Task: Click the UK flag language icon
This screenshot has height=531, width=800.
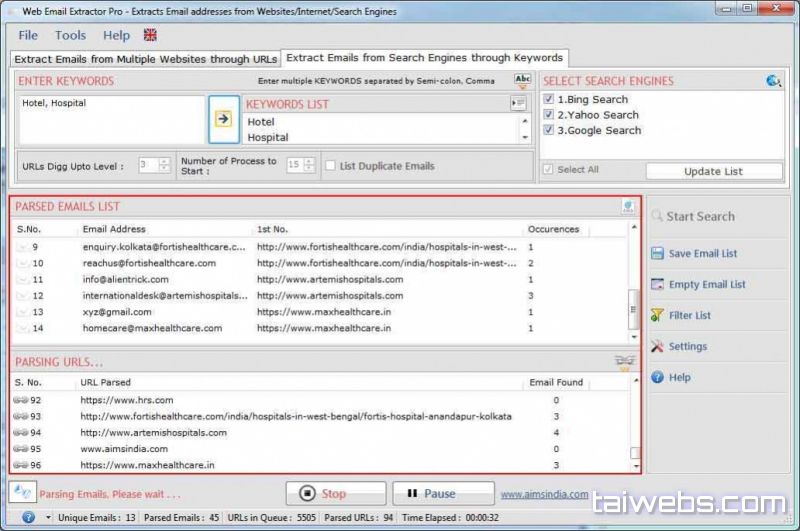Action: 150,35
